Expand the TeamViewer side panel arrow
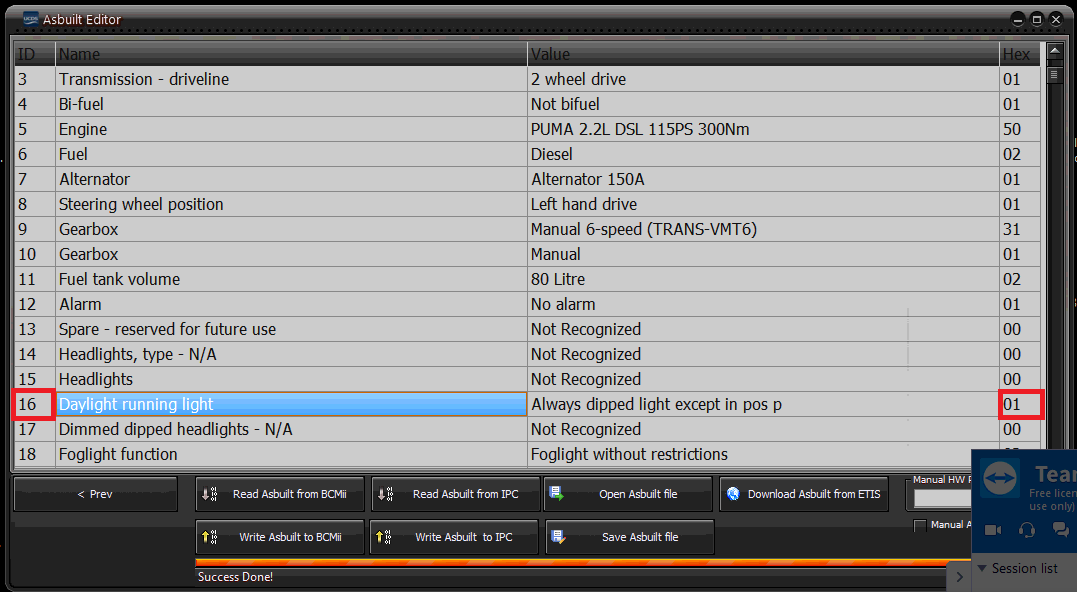 959,576
